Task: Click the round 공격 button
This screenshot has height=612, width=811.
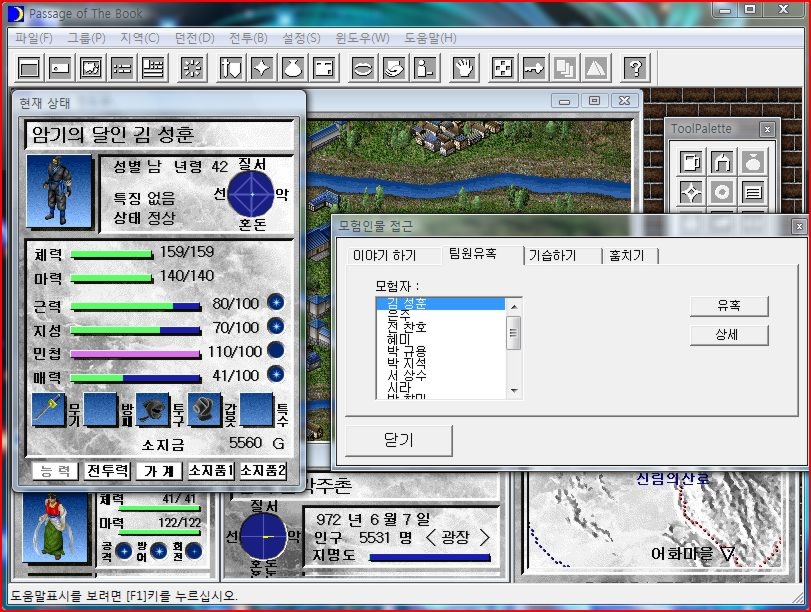Action: pos(124,551)
